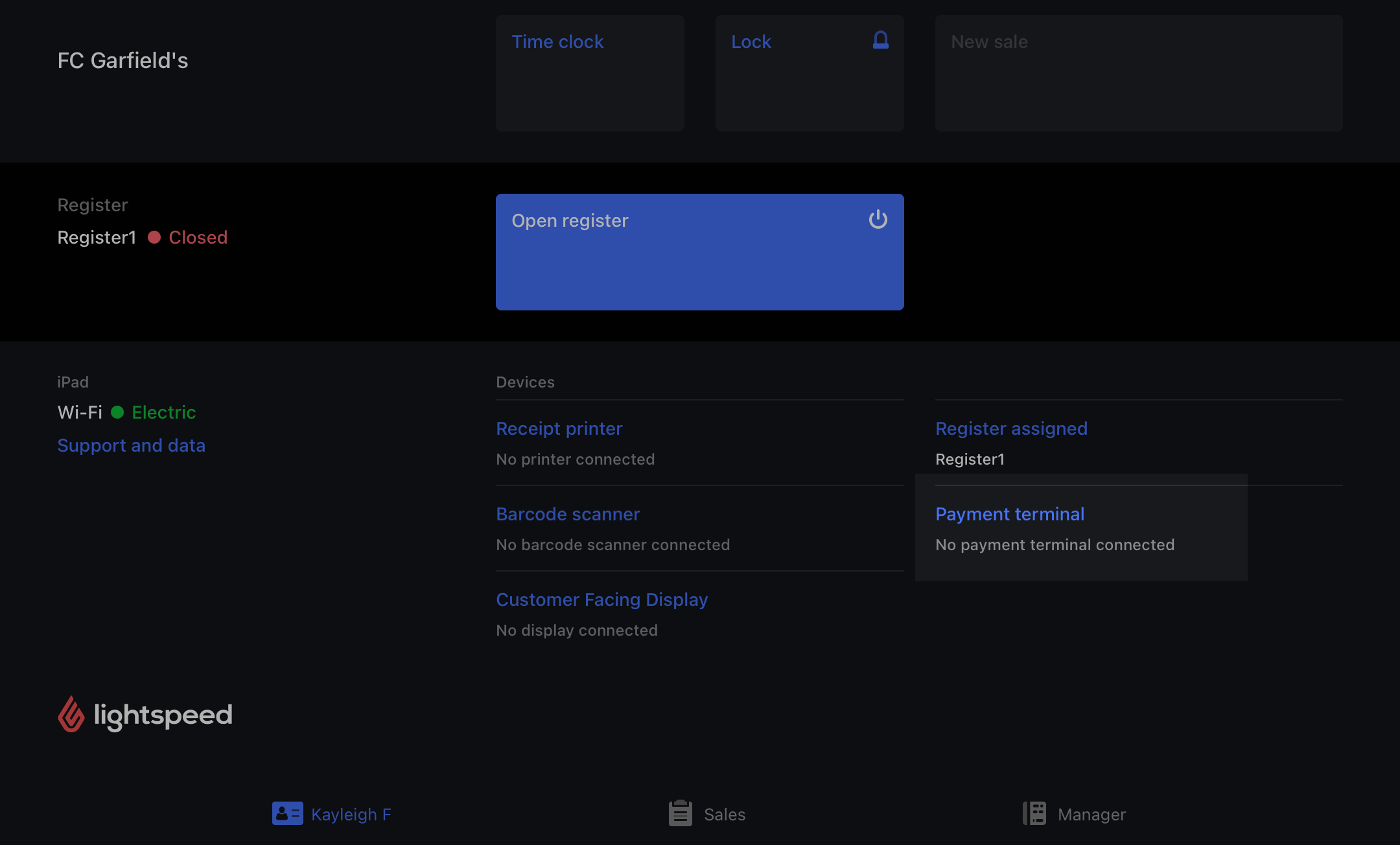Viewport: 1400px width, 845px height.
Task: Open Customer Facing Display settings
Action: pyautogui.click(x=601, y=599)
